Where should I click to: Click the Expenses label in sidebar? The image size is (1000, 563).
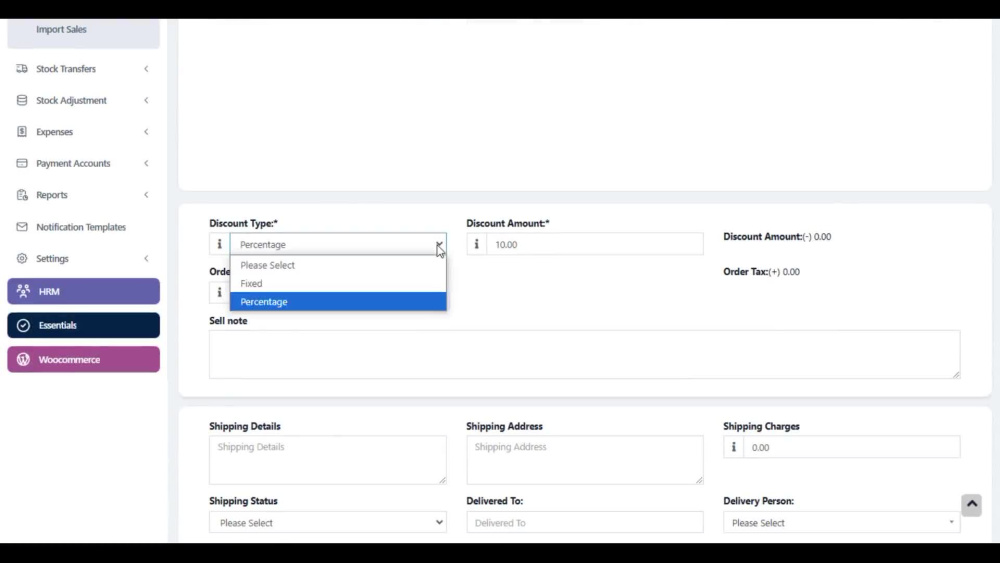[x=54, y=131]
